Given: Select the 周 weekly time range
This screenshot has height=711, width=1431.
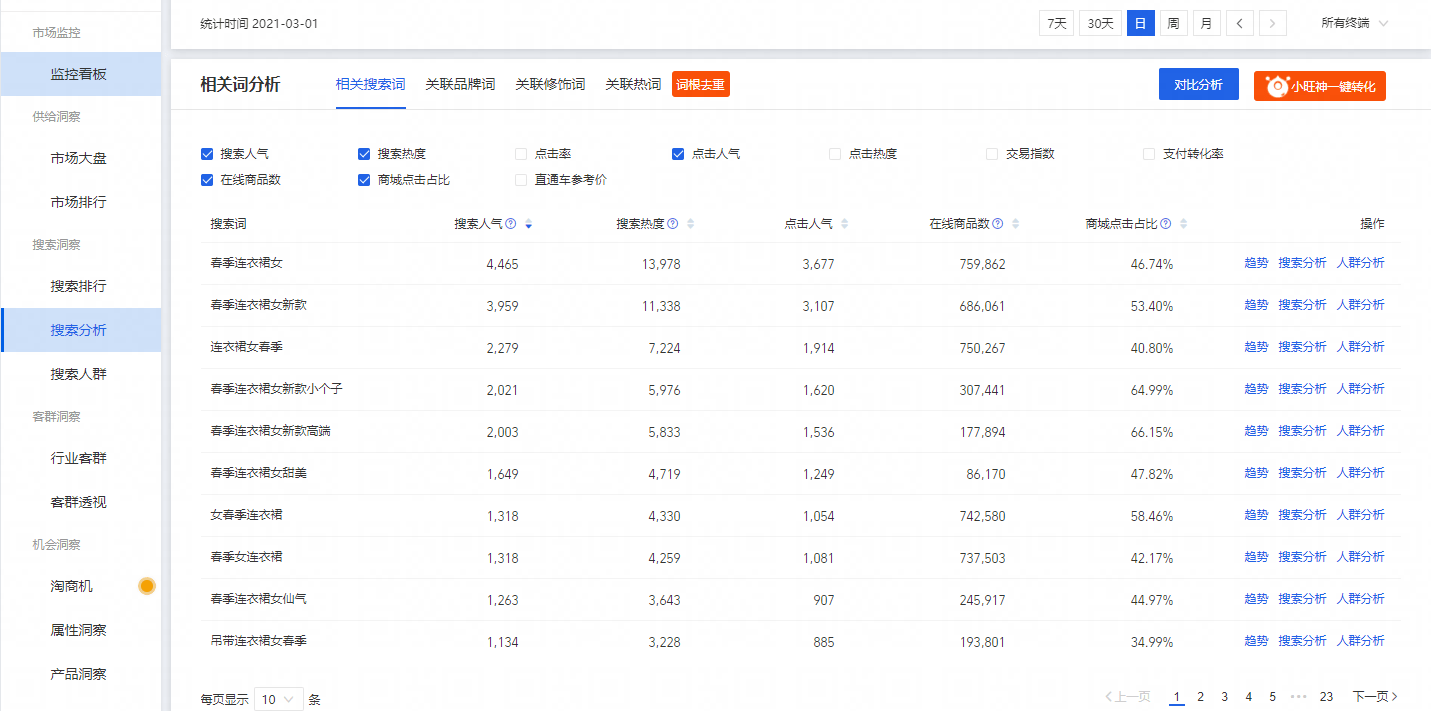Looking at the screenshot, I should click(x=1174, y=23).
